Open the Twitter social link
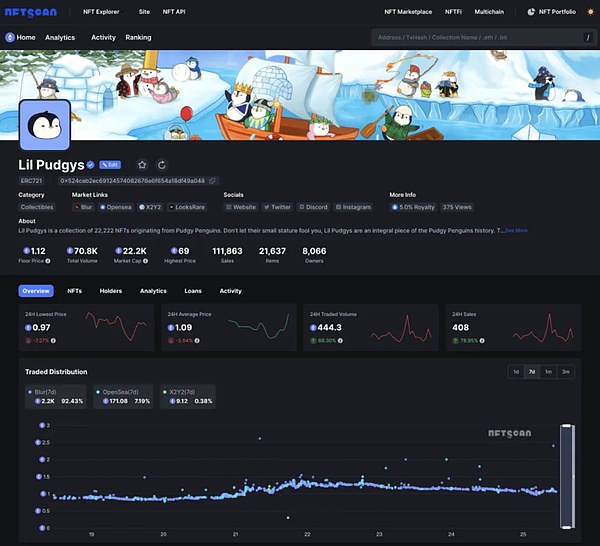Screen dimensions: 600x546 (277, 207)
